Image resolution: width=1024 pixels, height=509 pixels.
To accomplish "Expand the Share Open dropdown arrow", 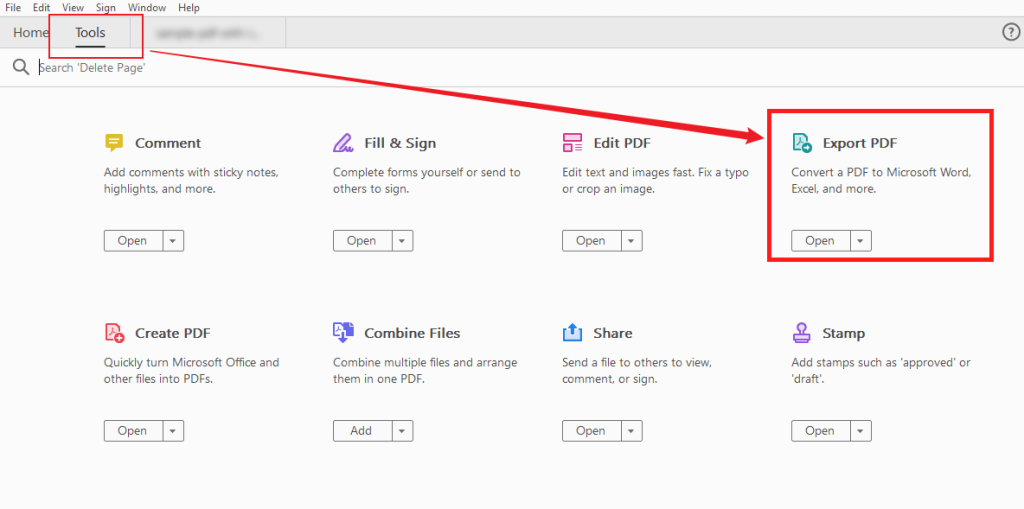I will pos(631,431).
